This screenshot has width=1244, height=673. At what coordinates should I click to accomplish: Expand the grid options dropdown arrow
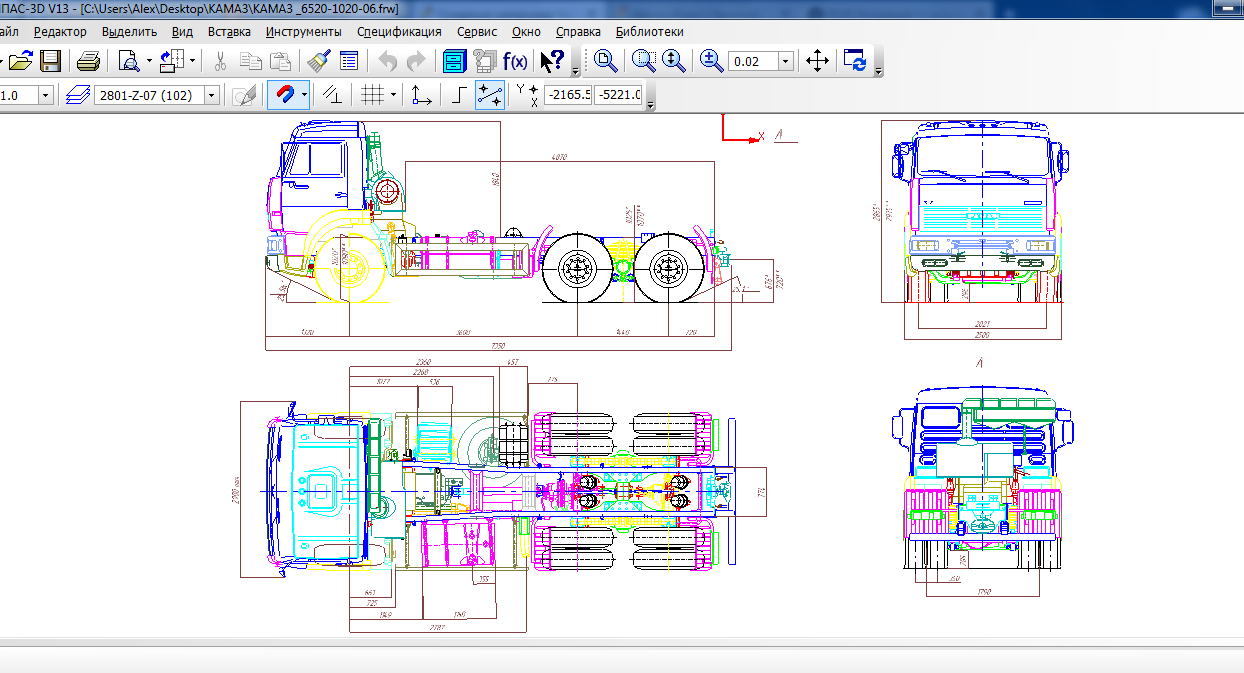click(393, 95)
